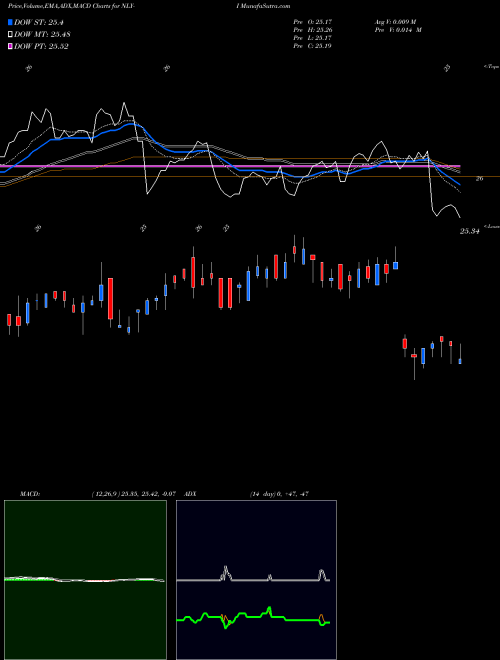Image resolution: width=500 pixels, height=660 pixels.
Task: Click the '25.34' price label
Action: [470, 231]
